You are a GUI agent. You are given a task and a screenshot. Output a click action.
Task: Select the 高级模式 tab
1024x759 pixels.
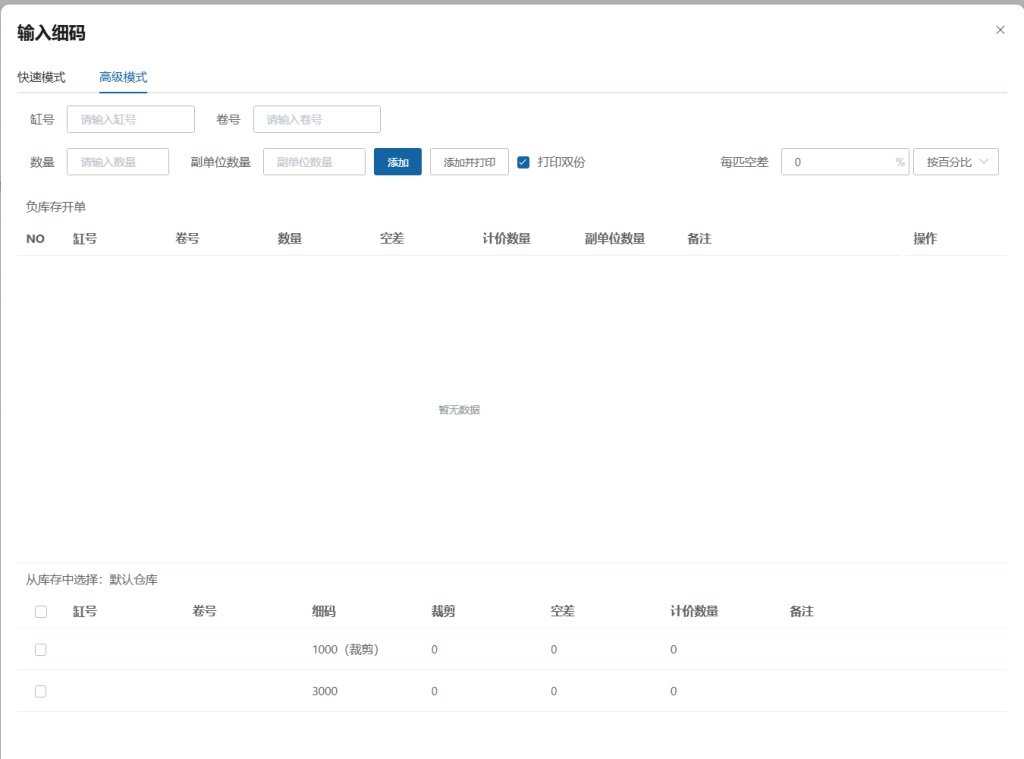[x=123, y=77]
